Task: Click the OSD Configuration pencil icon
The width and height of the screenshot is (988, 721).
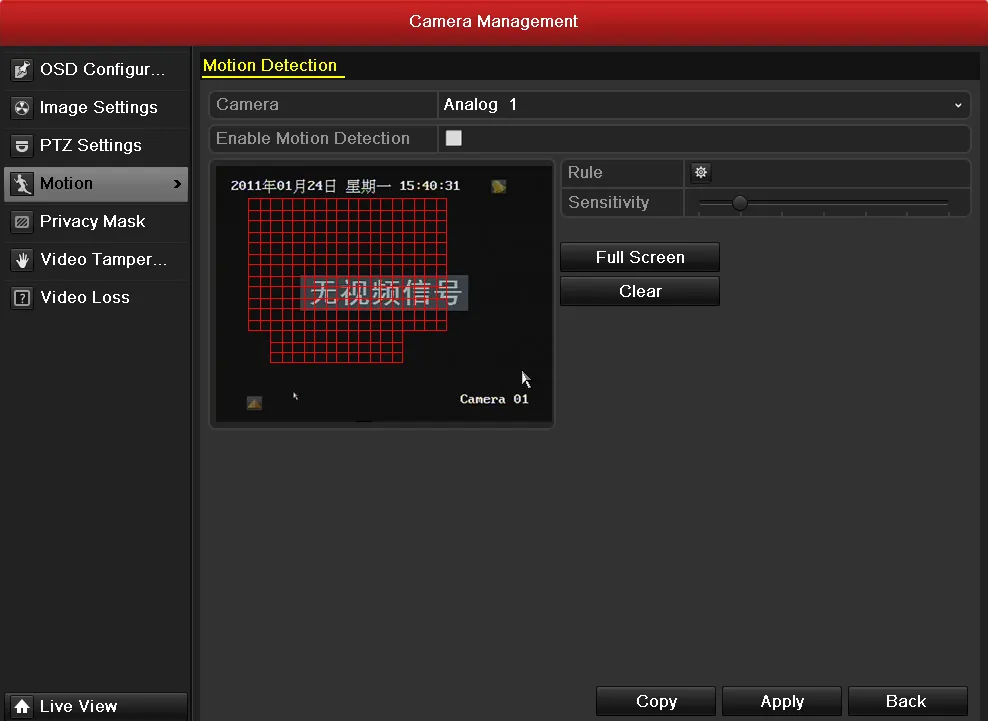Action: [x=22, y=70]
